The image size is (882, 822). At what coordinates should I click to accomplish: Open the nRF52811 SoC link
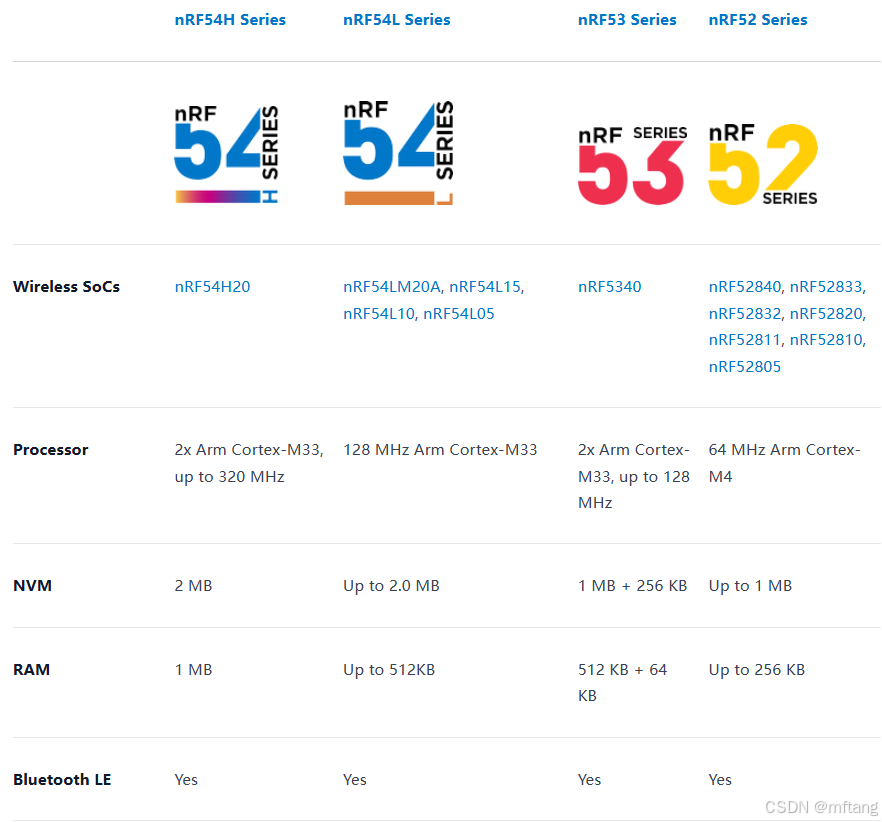point(745,340)
